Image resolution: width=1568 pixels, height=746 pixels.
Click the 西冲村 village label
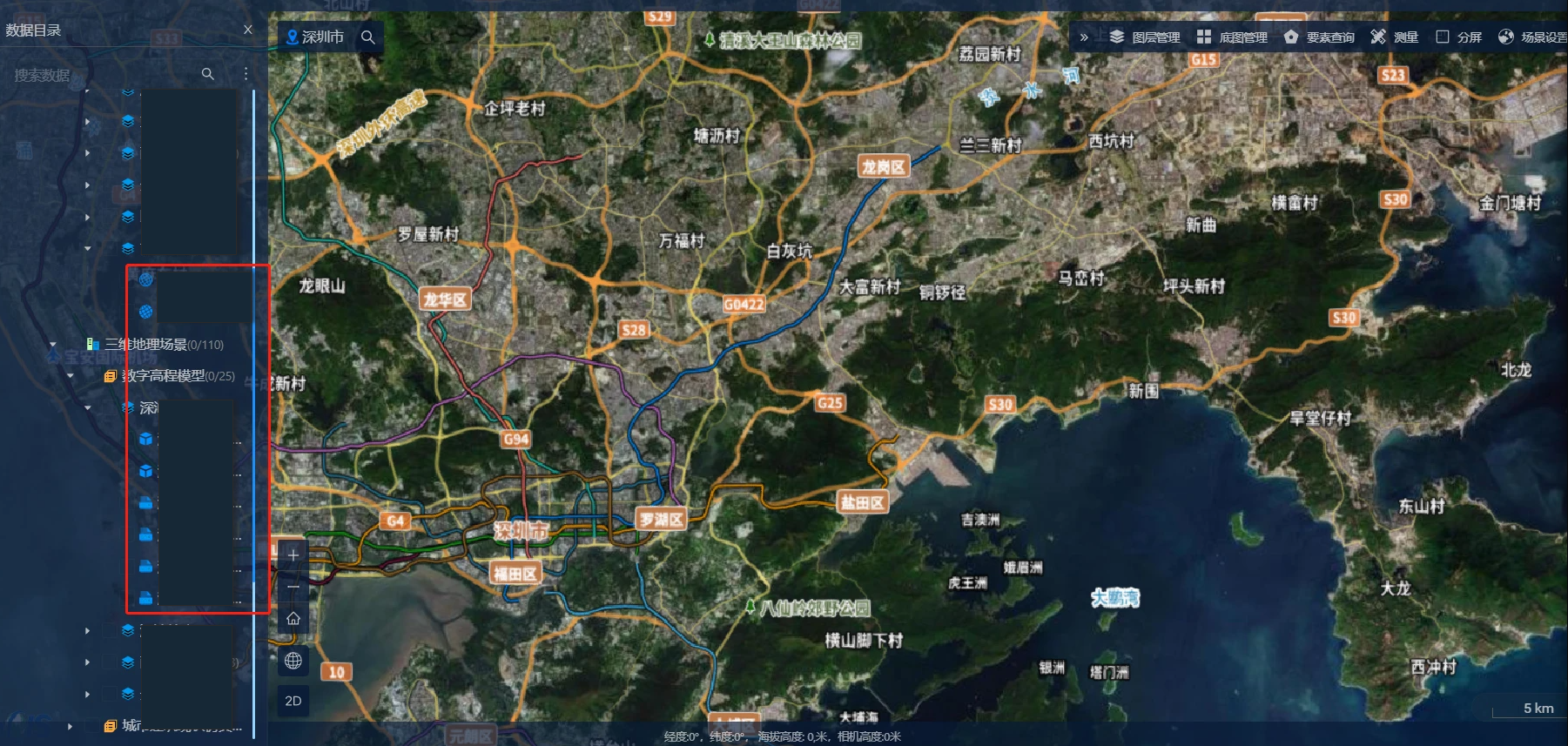click(x=1434, y=667)
